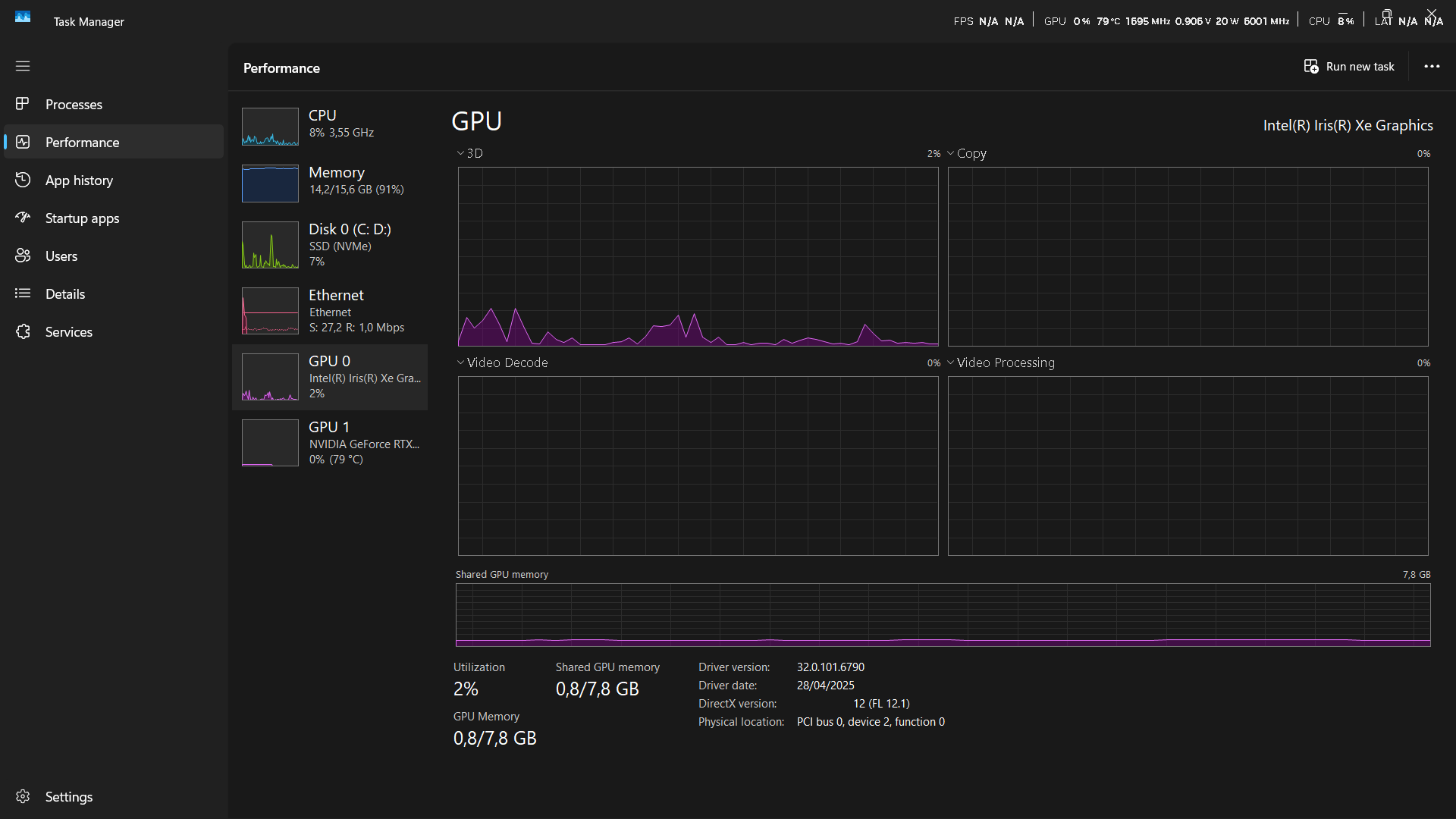Open Settings gear icon
Screen dimensions: 1456x819
click(23, 796)
